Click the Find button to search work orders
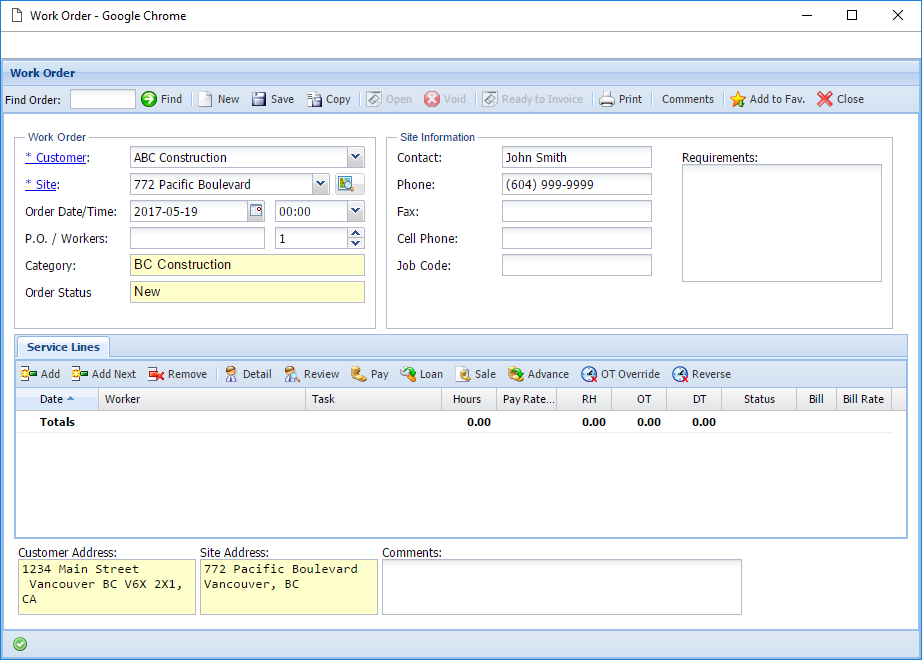The width and height of the screenshot is (922, 660). pyautogui.click(x=162, y=99)
